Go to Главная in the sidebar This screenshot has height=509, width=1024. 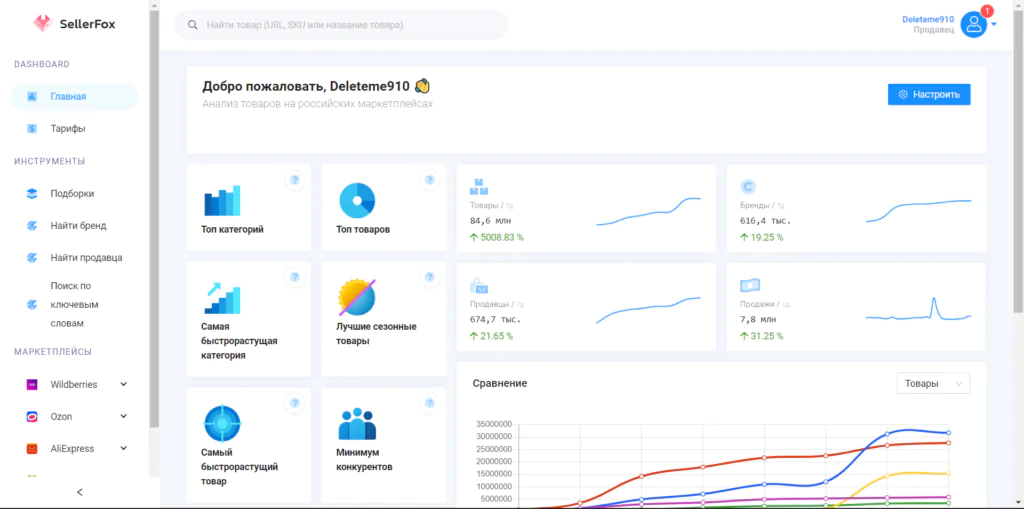click(68, 97)
